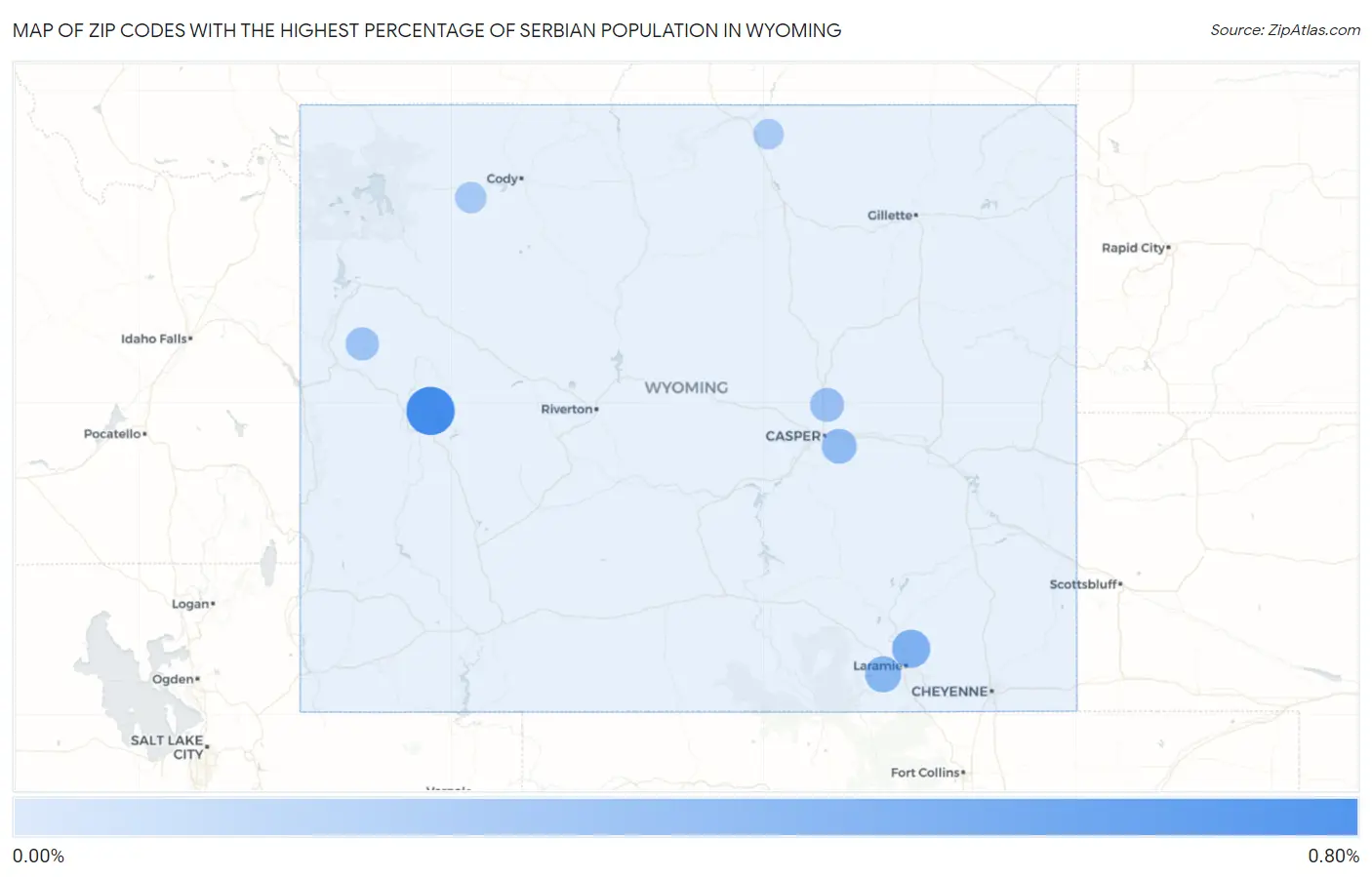This screenshot has height=877, width=1372.
Task: Click the bubble east of Idaho Falls
Action: click(x=362, y=343)
